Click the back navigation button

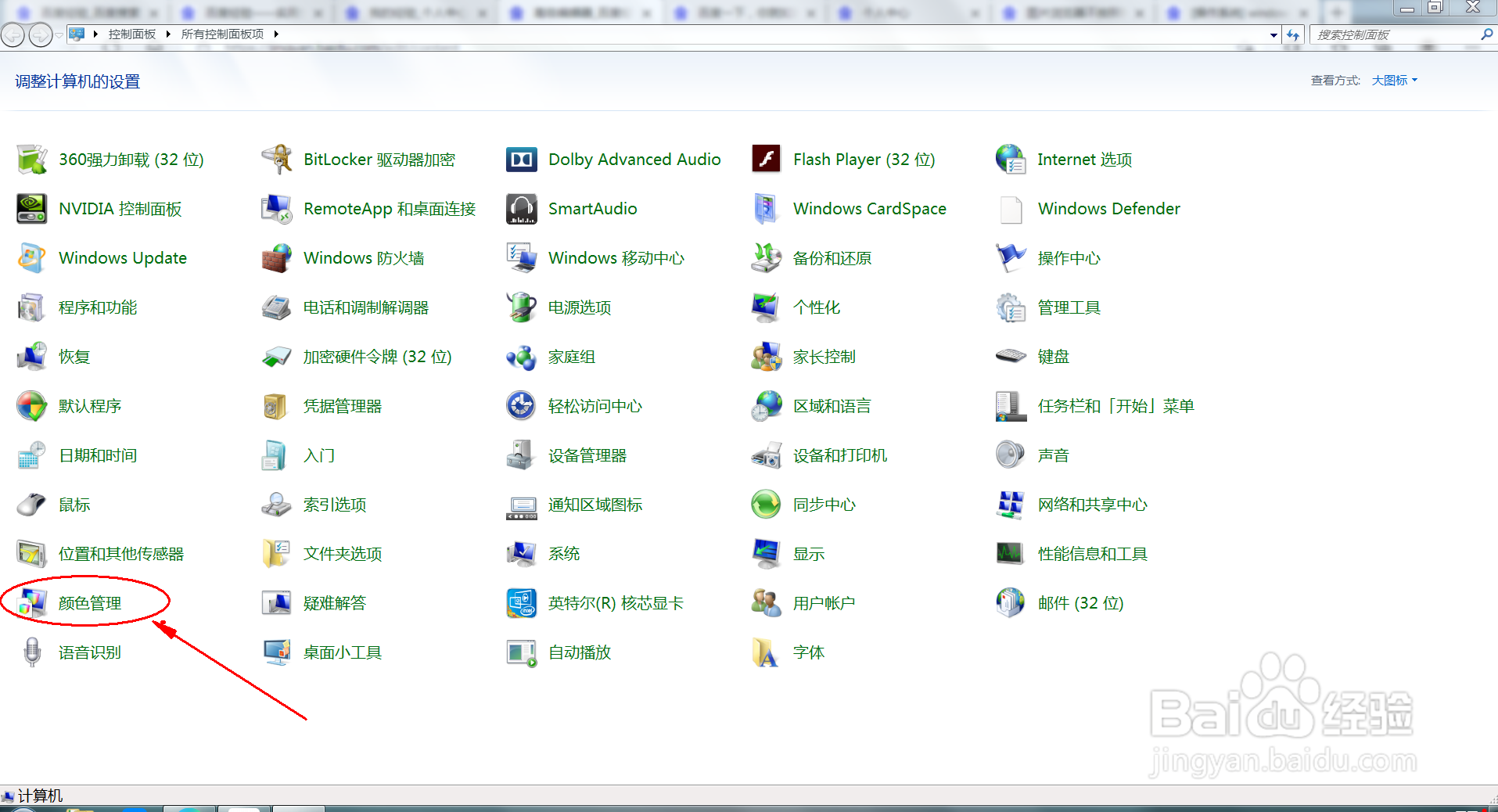pyautogui.click(x=13, y=35)
